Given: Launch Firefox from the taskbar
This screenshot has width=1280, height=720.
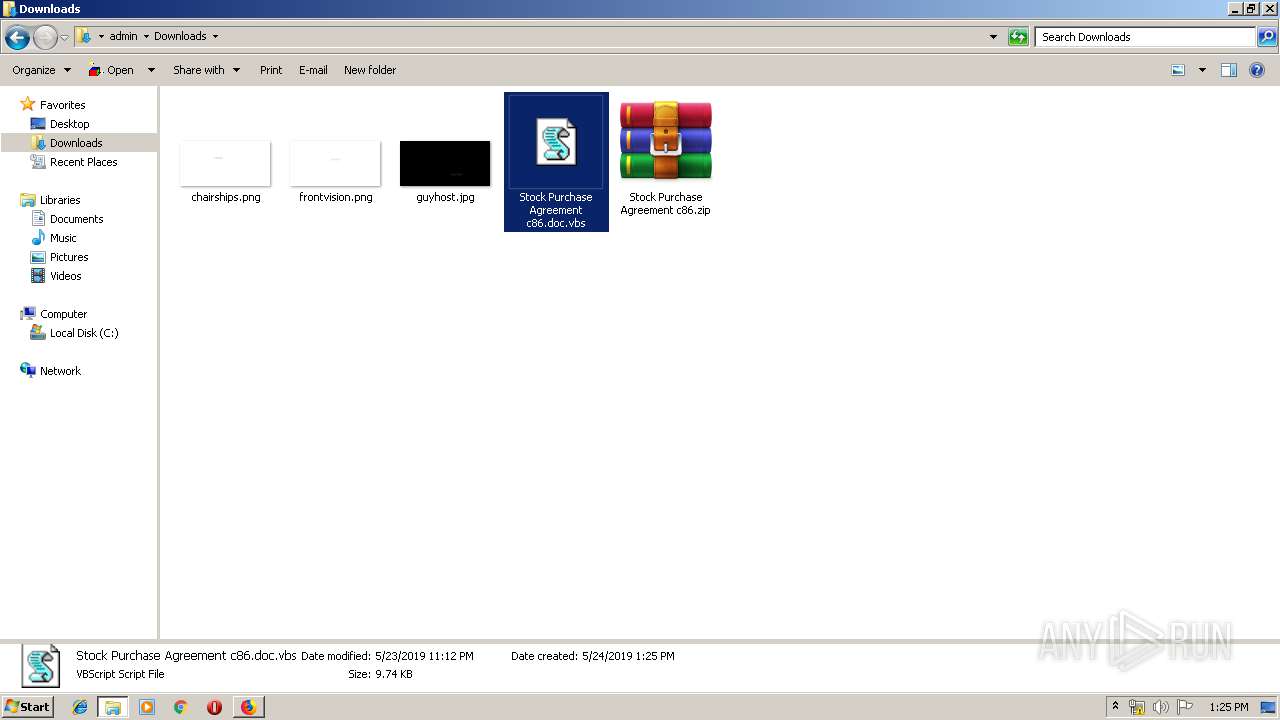Looking at the screenshot, I should tap(248, 707).
